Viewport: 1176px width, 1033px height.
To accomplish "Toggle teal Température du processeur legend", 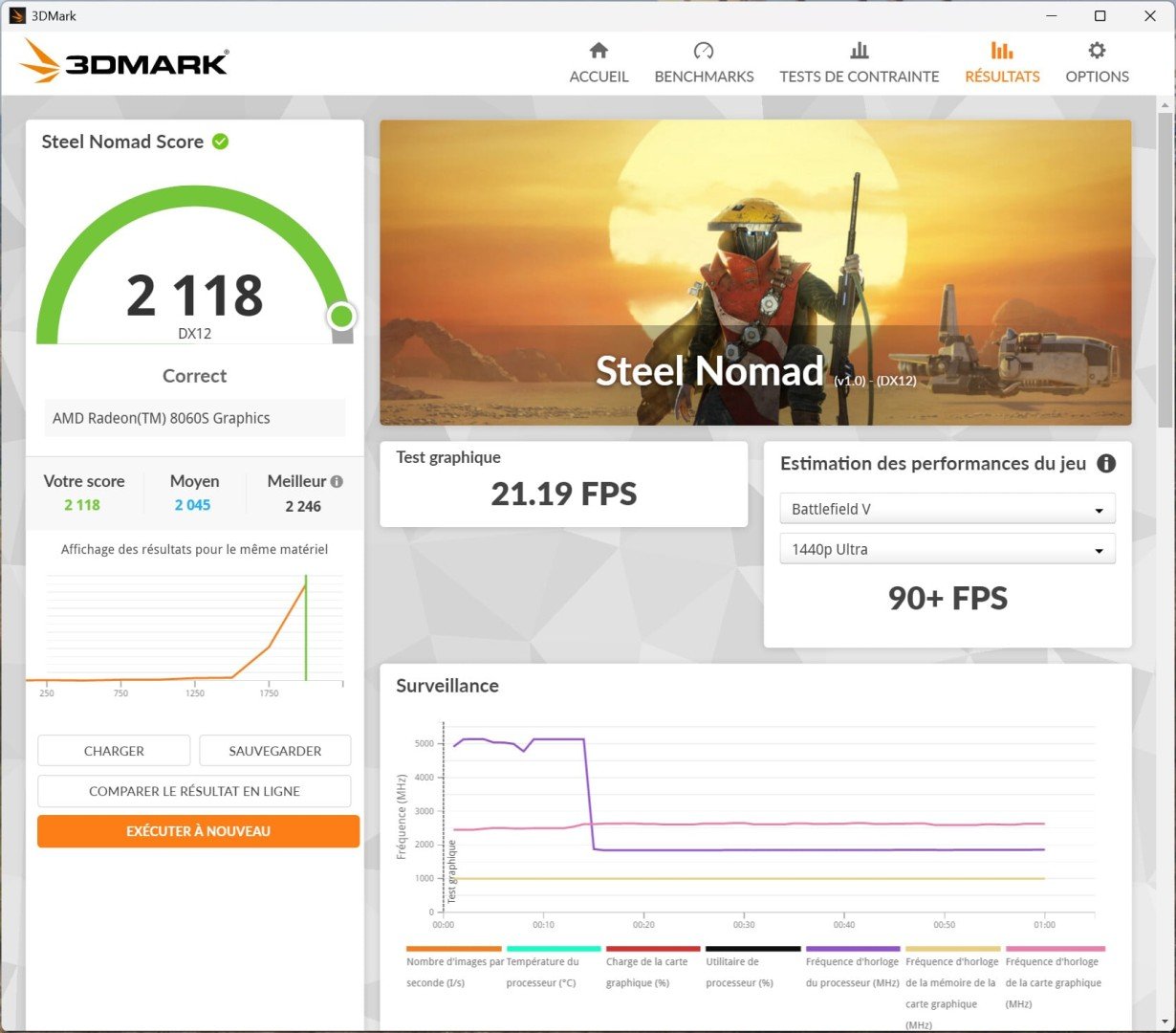I will pyautogui.click(x=554, y=966).
